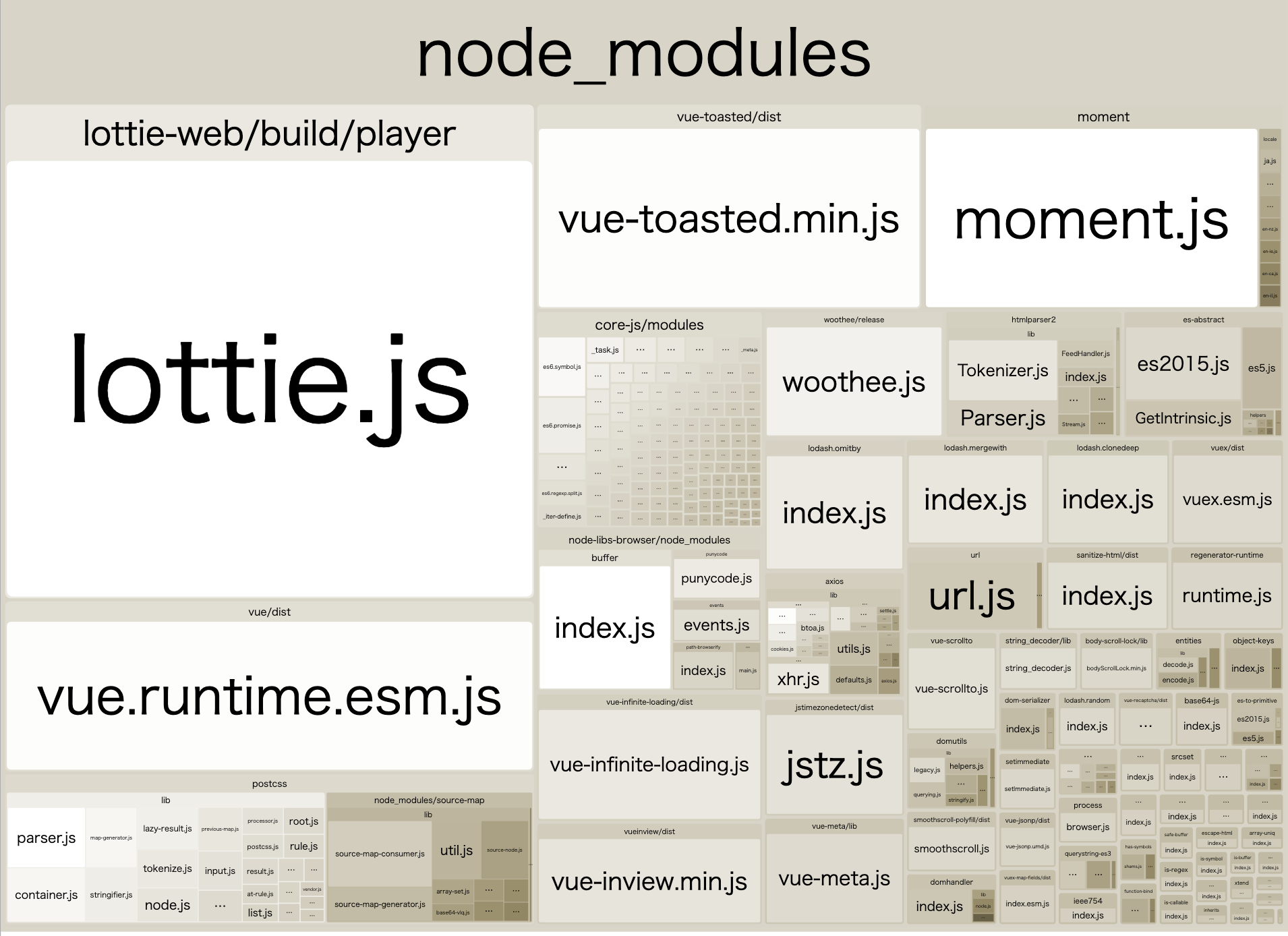Screen dimensions: 1288x936
Task: Select the defaults.js block in axios
Action: tap(854, 680)
